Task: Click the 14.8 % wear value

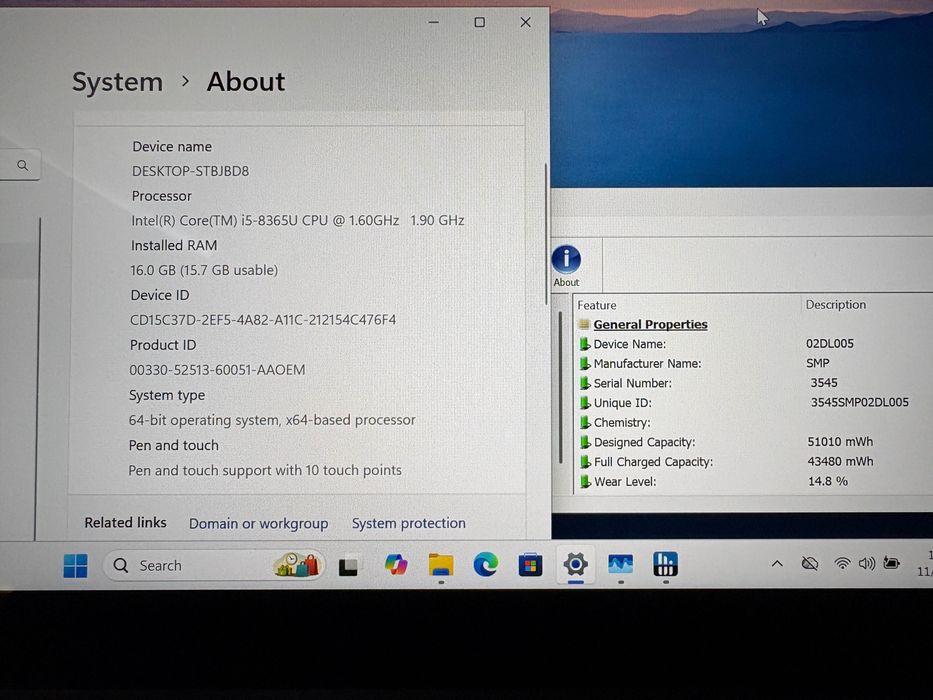Action: [828, 481]
